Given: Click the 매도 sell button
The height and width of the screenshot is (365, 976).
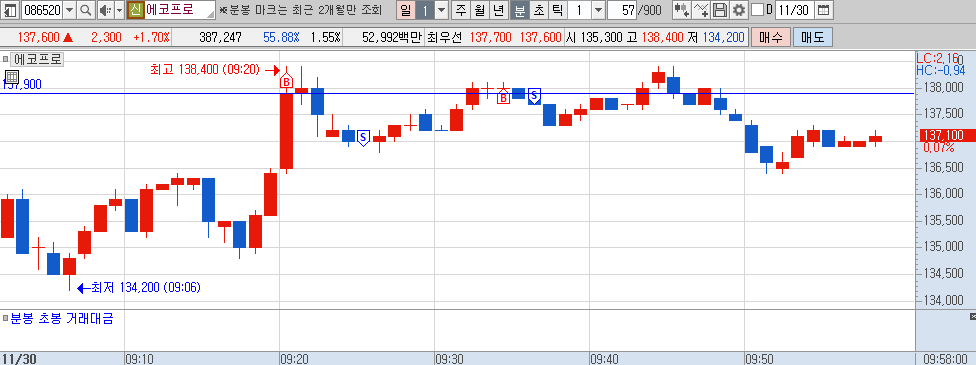Looking at the screenshot, I should (x=813, y=37).
